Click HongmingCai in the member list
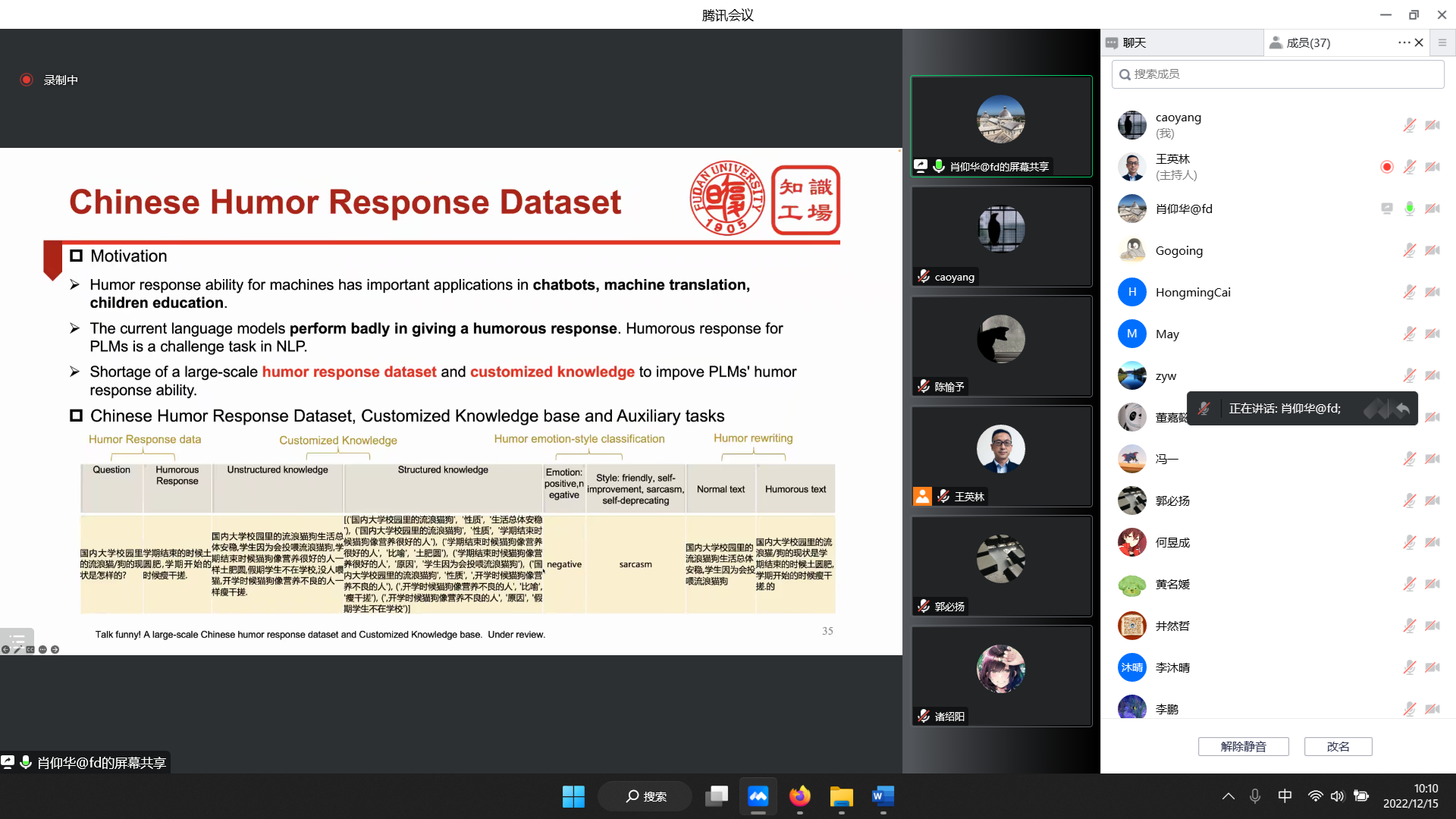 point(1278,292)
